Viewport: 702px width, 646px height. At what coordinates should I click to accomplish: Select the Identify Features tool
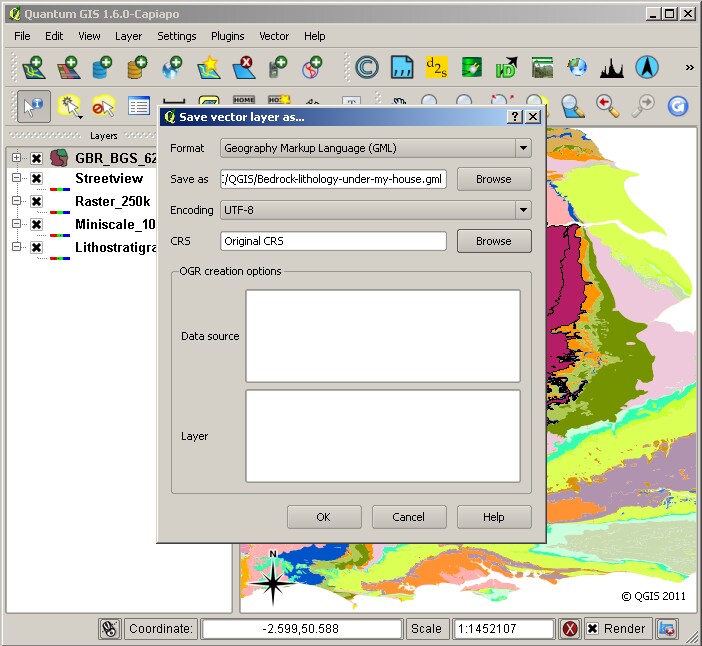pyautogui.click(x=34, y=107)
